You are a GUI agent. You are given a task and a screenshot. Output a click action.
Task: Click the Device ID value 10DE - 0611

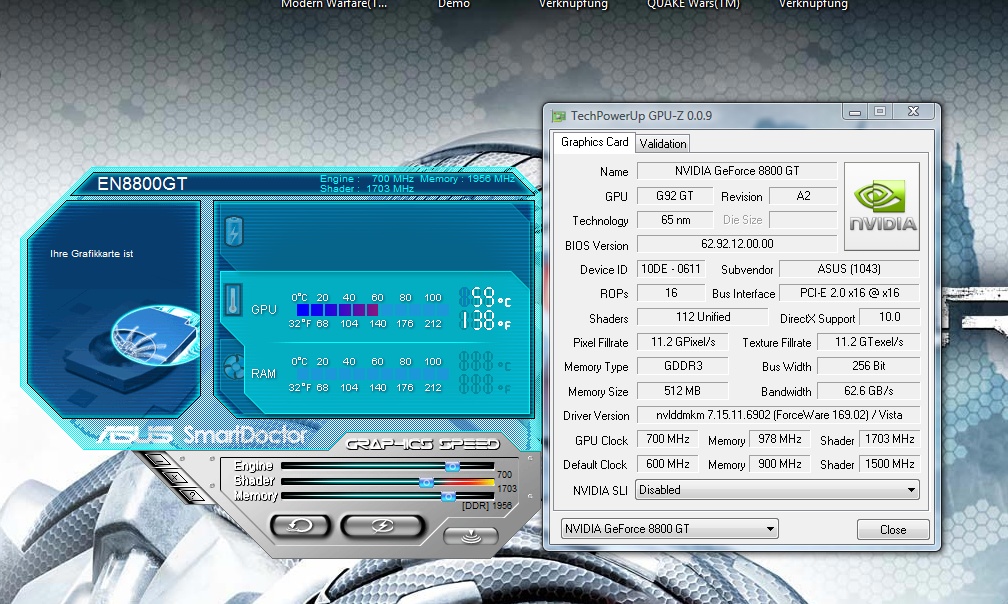pos(670,269)
